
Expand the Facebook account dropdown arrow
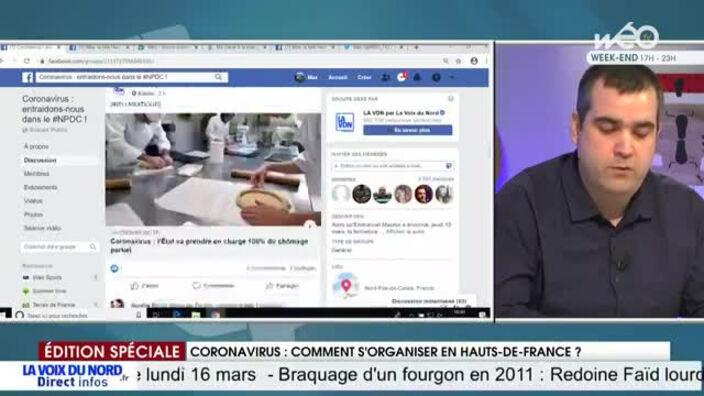click(x=452, y=78)
